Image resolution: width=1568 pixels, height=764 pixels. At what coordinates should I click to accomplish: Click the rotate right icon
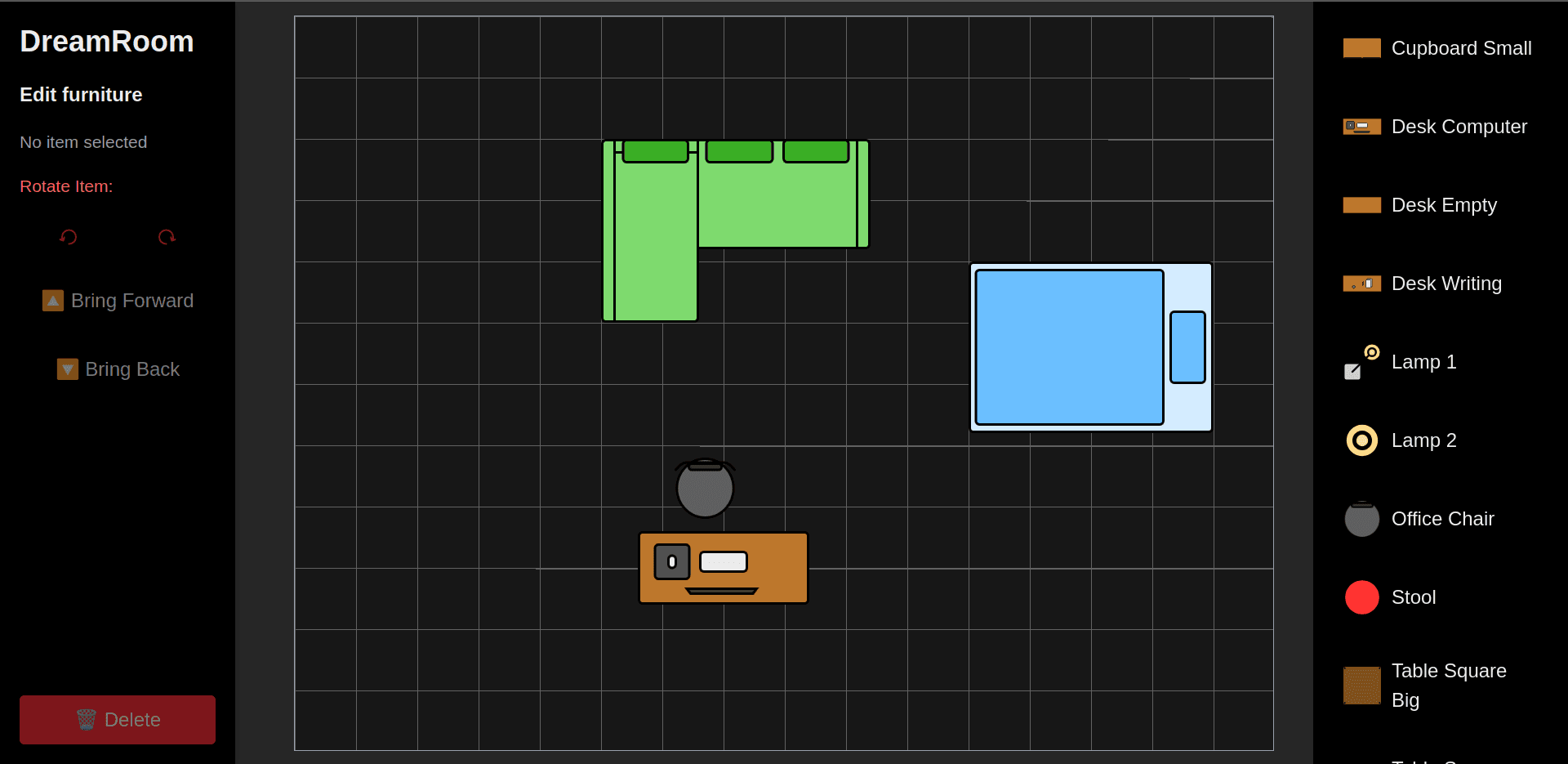167,237
